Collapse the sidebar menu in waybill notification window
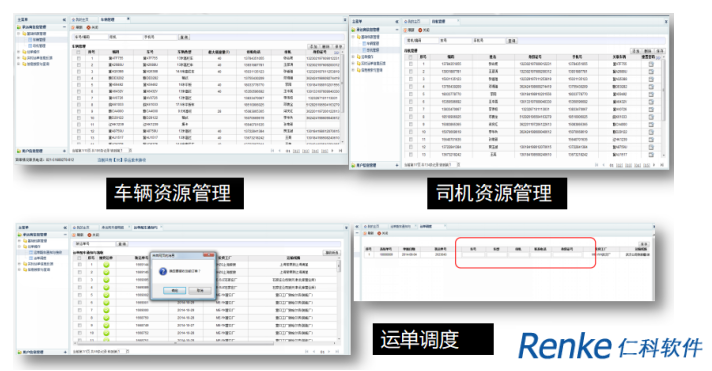Screen dimensions: 712x371 click(x=65, y=228)
